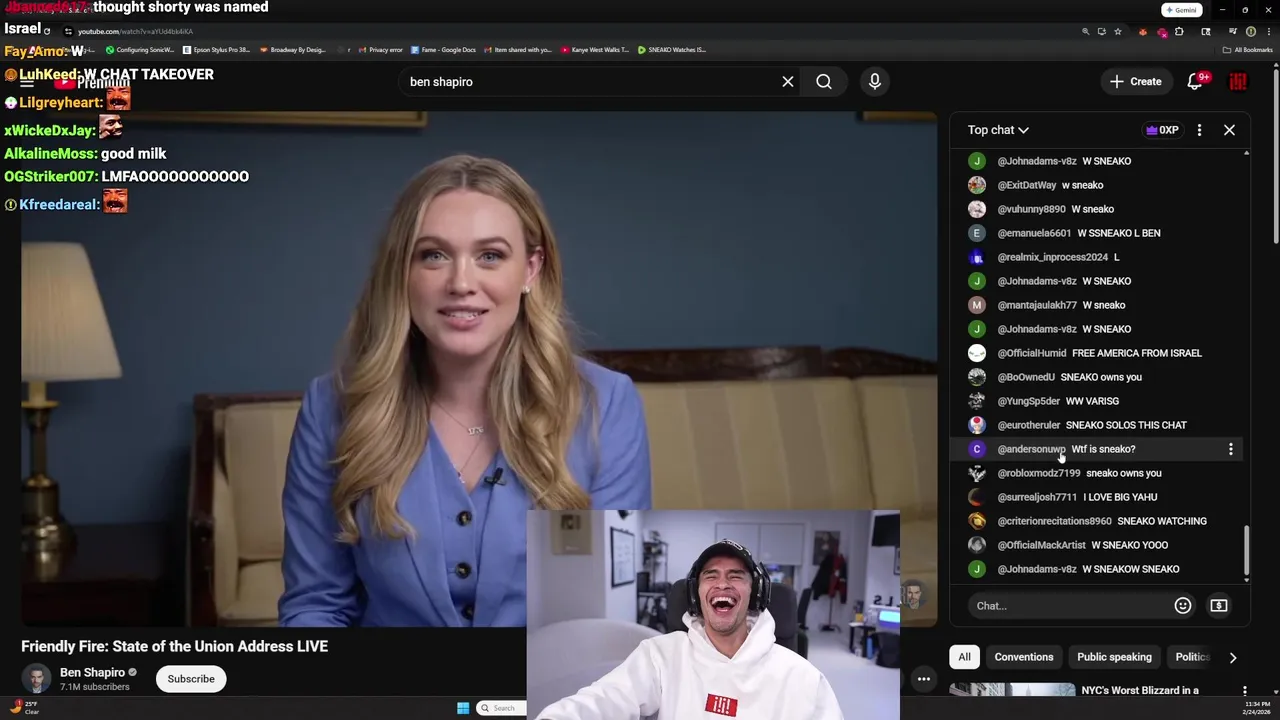Click into the Chat message input

1070,605
